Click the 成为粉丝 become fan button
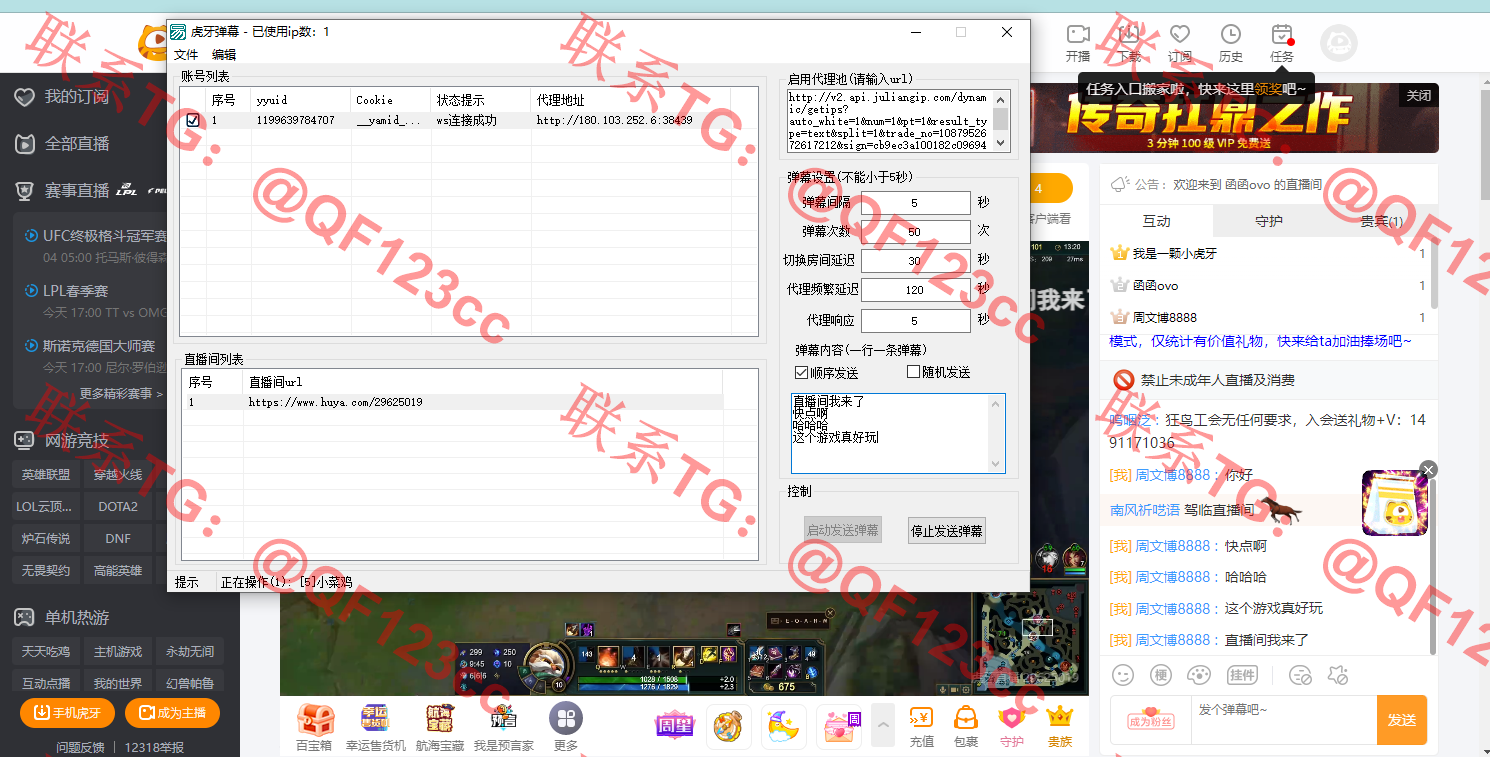This screenshot has height=757, width=1490. pyautogui.click(x=1150, y=721)
